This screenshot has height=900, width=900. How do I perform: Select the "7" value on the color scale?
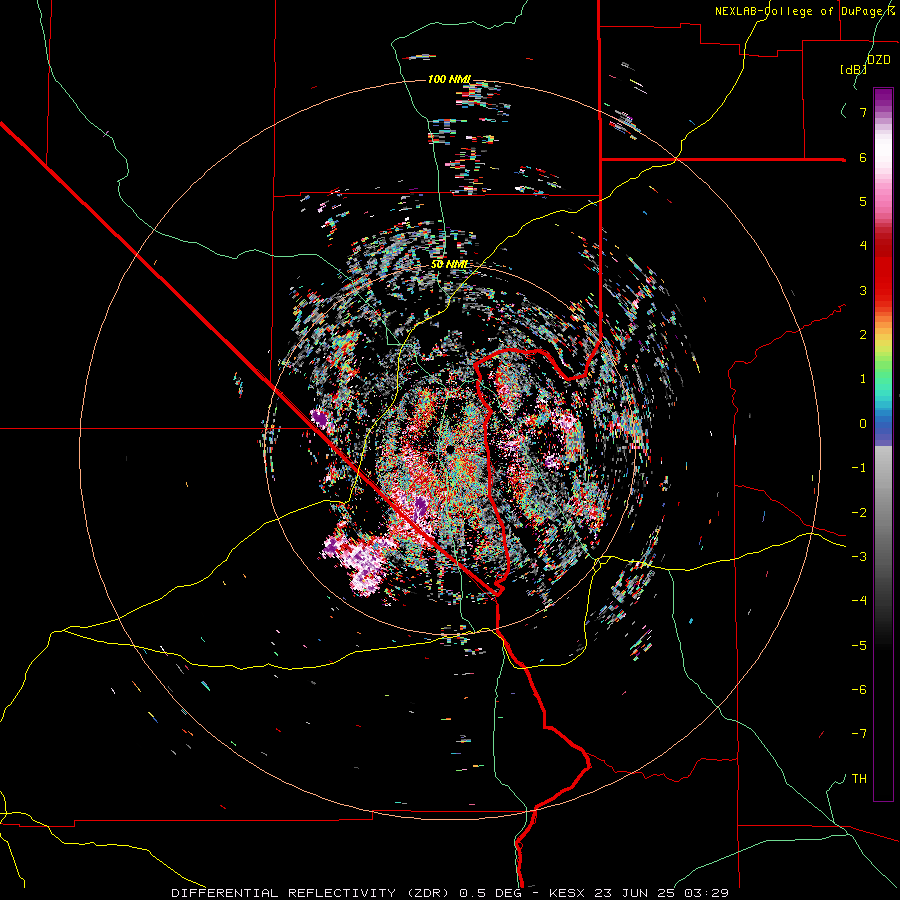click(863, 112)
